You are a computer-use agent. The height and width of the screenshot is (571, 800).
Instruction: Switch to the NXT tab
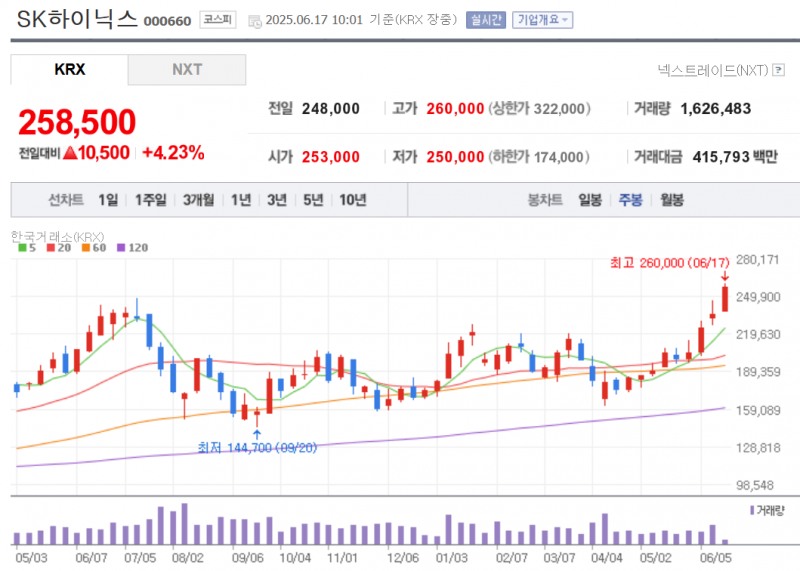pos(187,70)
